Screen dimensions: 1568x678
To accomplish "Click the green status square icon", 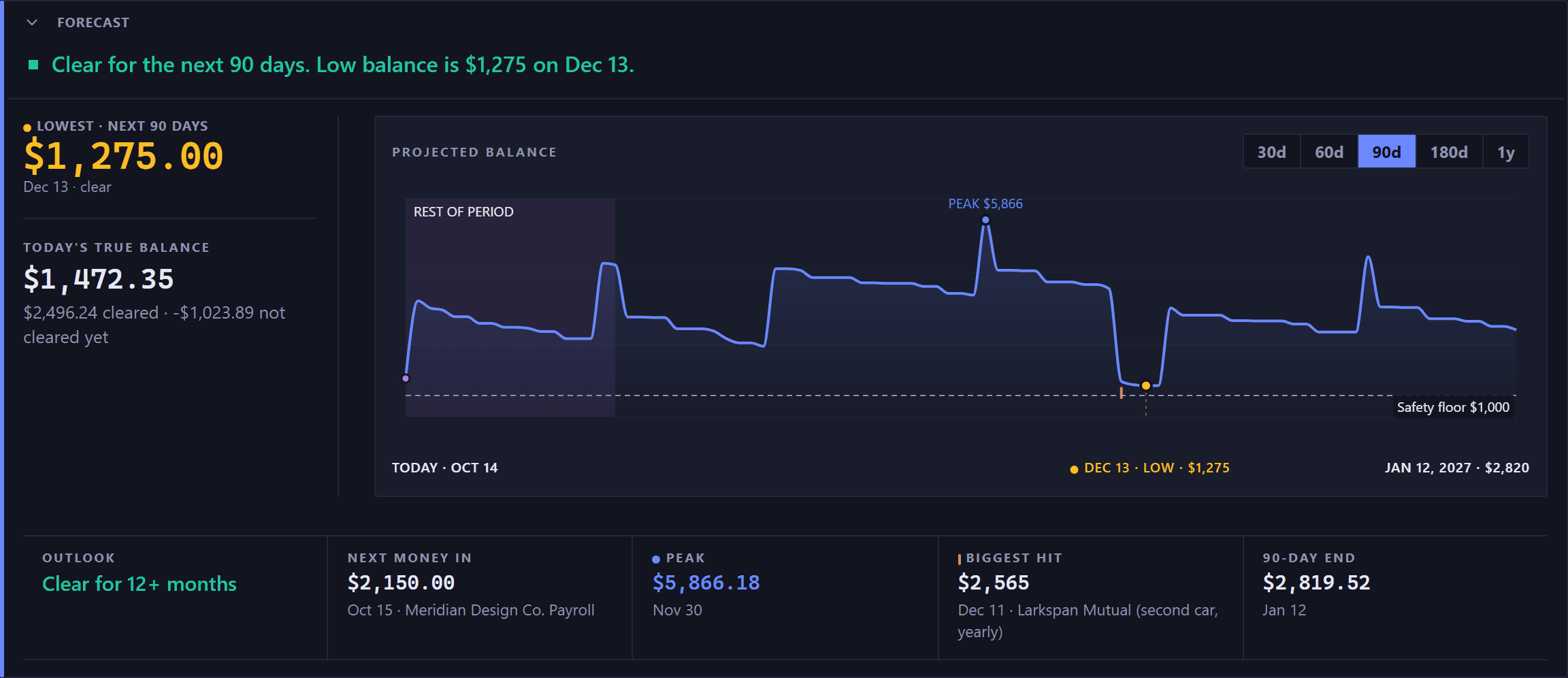I will 33,65.
